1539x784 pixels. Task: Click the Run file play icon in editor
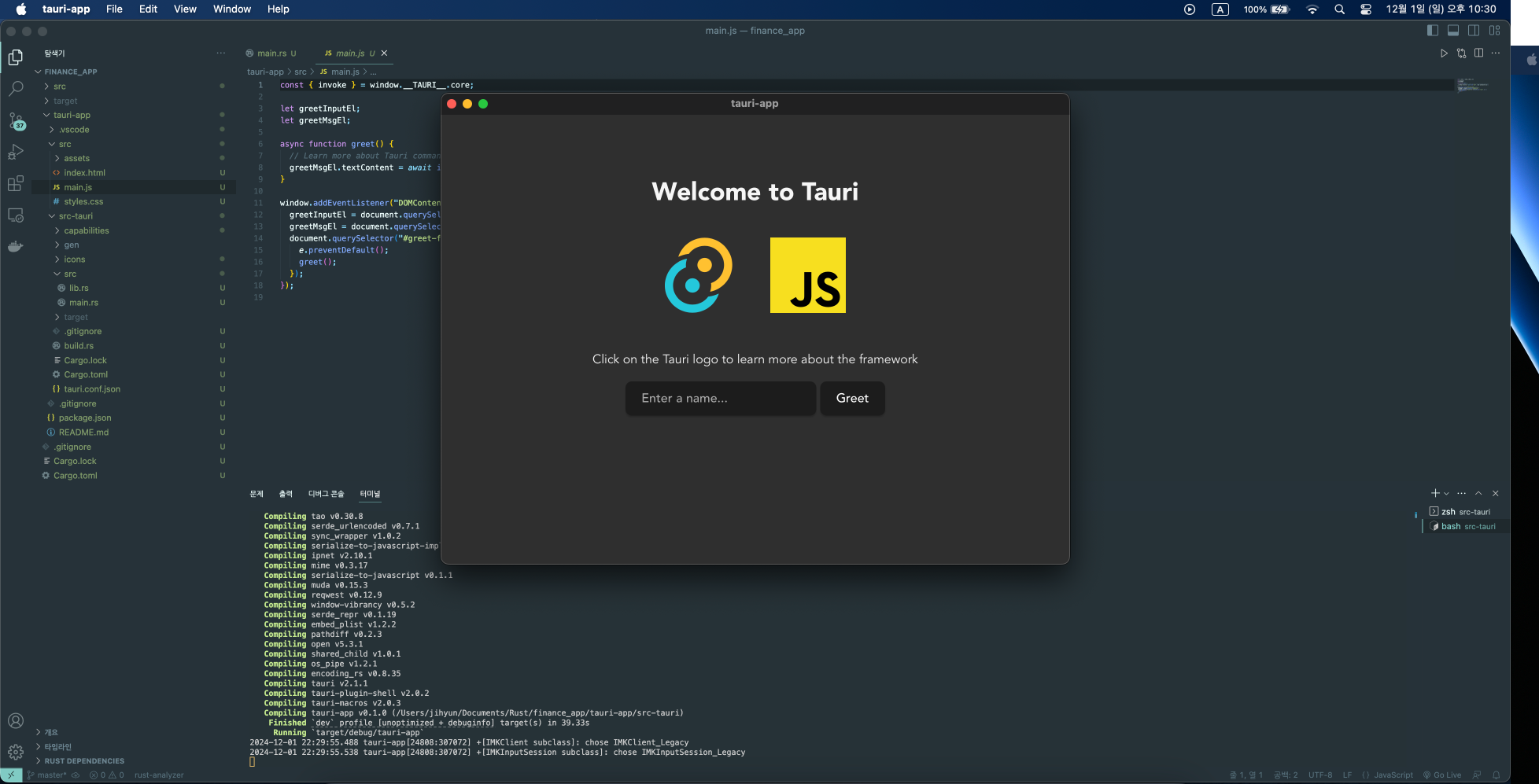(1444, 53)
